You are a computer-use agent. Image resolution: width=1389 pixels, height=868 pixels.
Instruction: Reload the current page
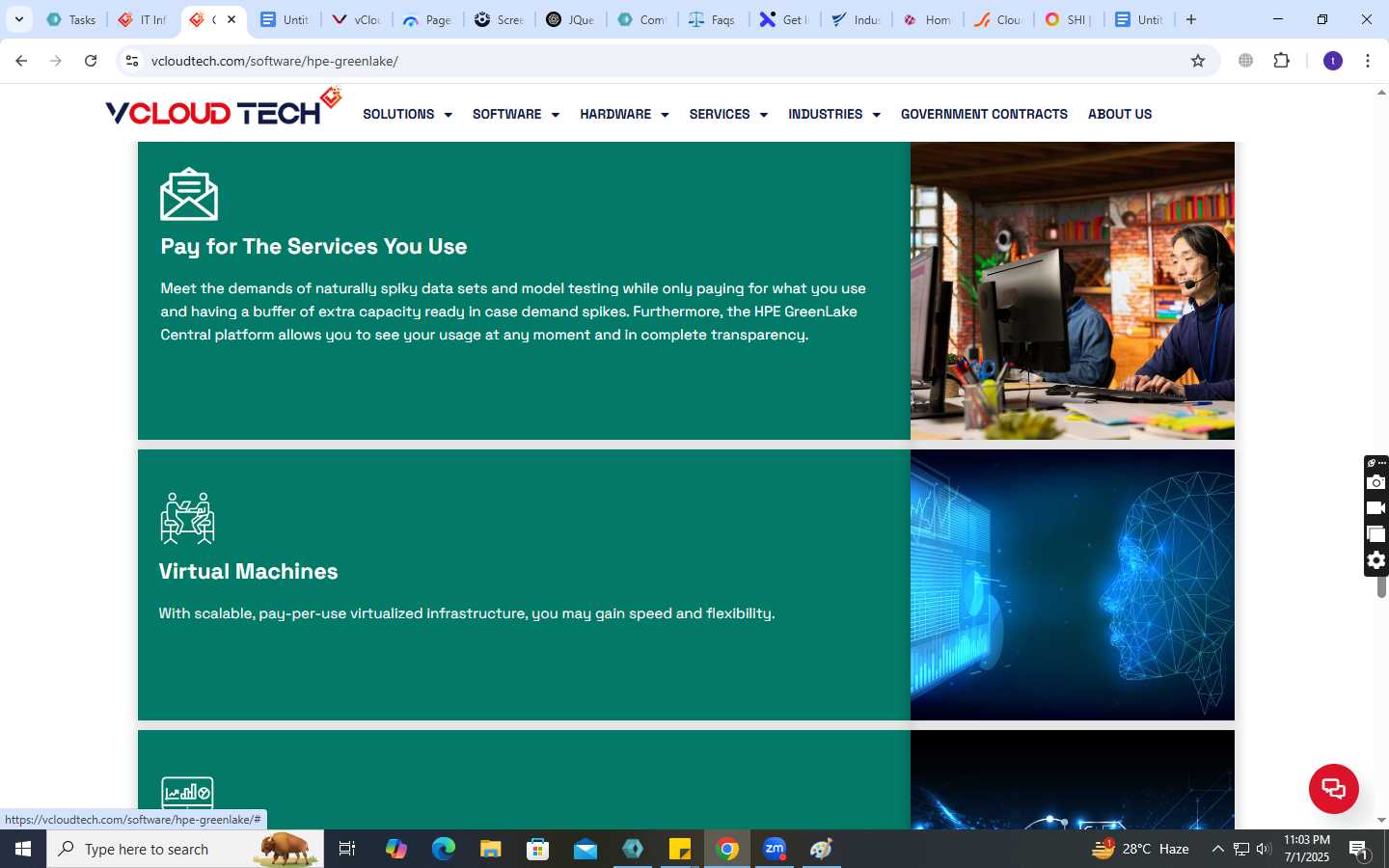[91, 61]
